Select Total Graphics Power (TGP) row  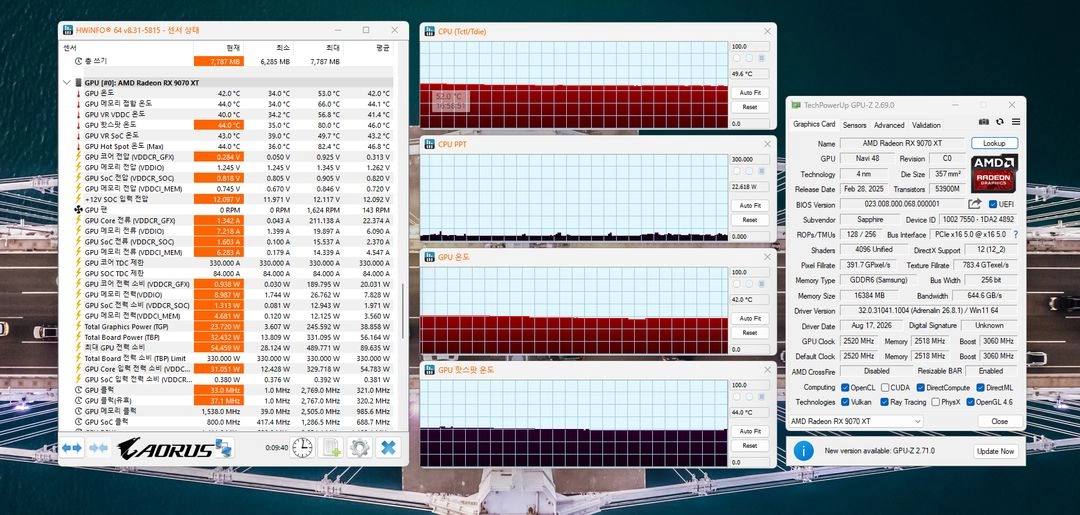pos(233,327)
